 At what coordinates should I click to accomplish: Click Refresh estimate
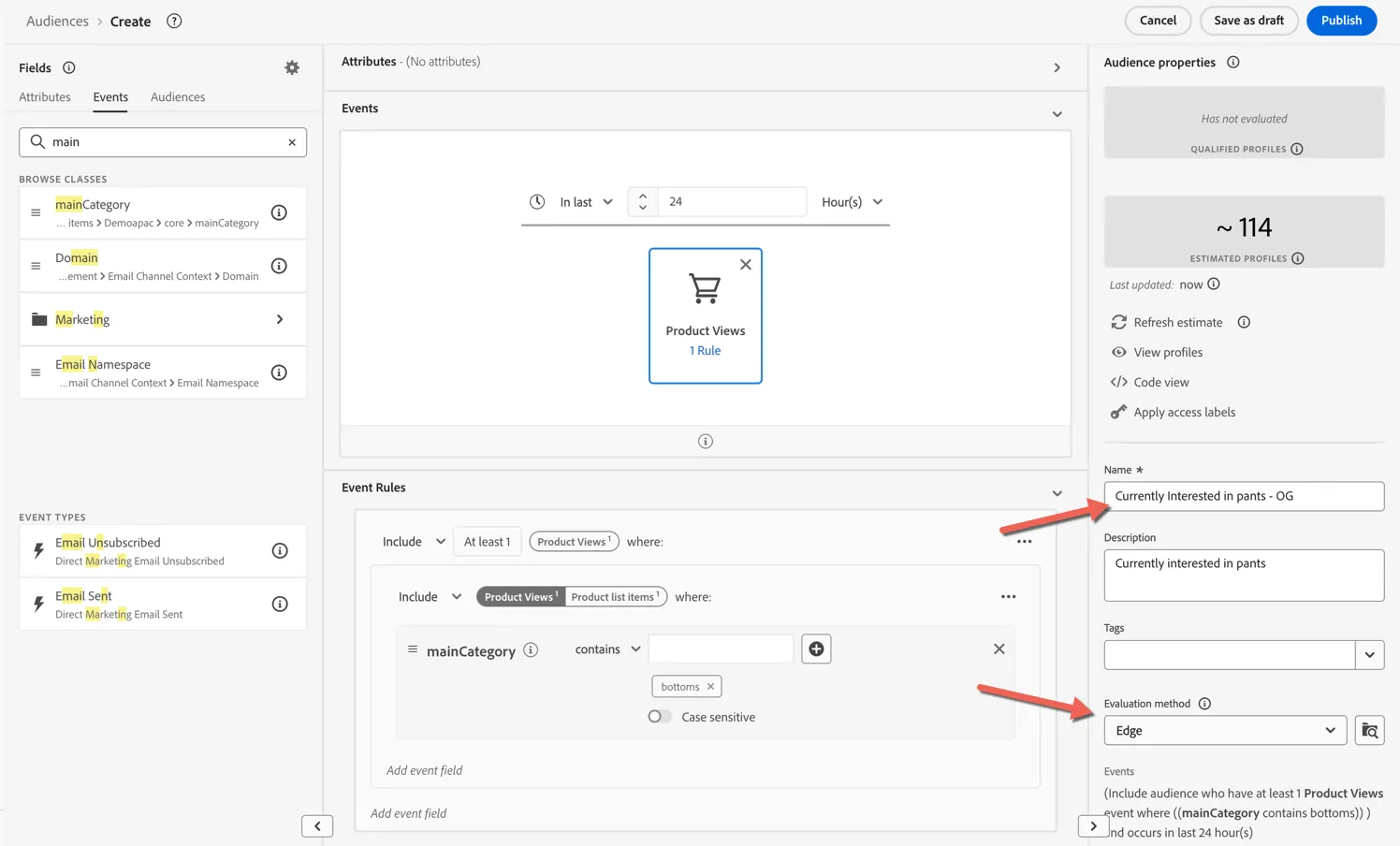(1178, 322)
